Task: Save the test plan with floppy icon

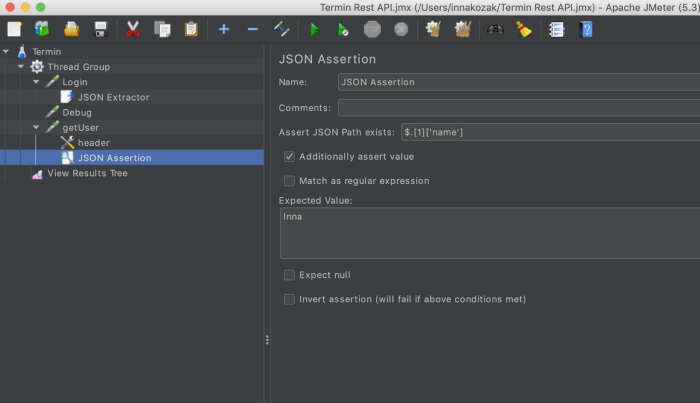Action: point(101,29)
